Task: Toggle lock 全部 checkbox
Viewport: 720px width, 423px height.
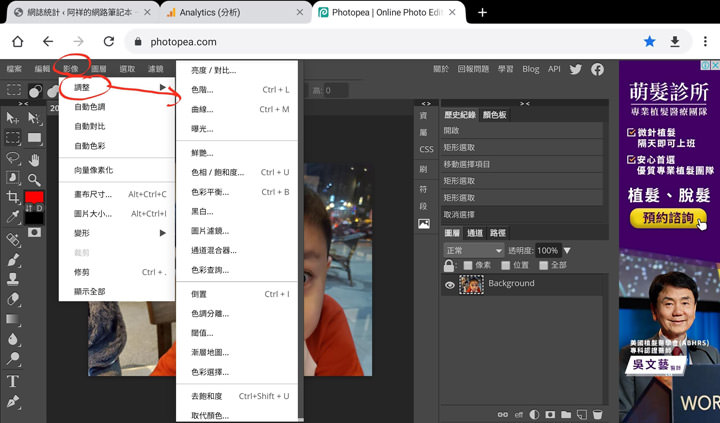Action: 544,265
